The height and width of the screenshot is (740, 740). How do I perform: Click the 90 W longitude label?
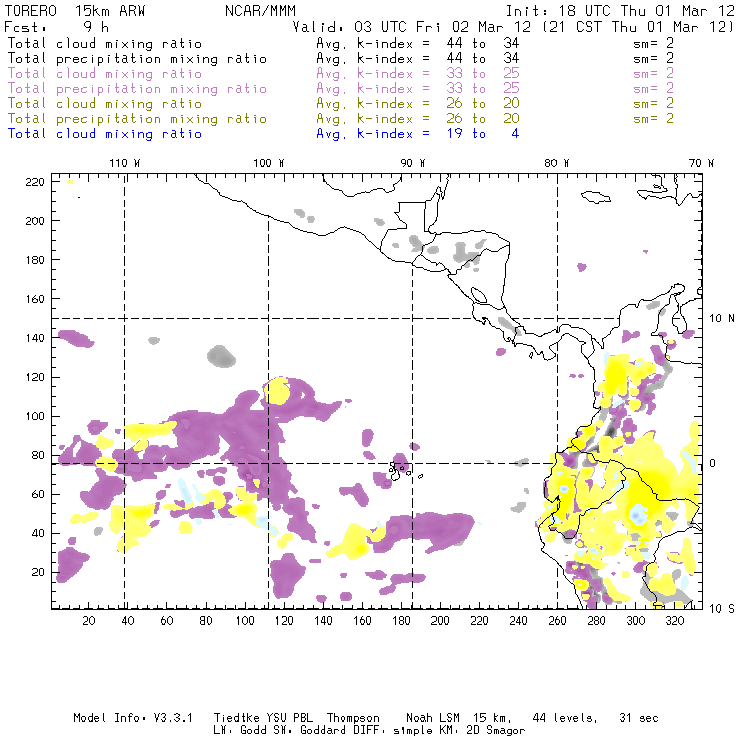point(413,163)
